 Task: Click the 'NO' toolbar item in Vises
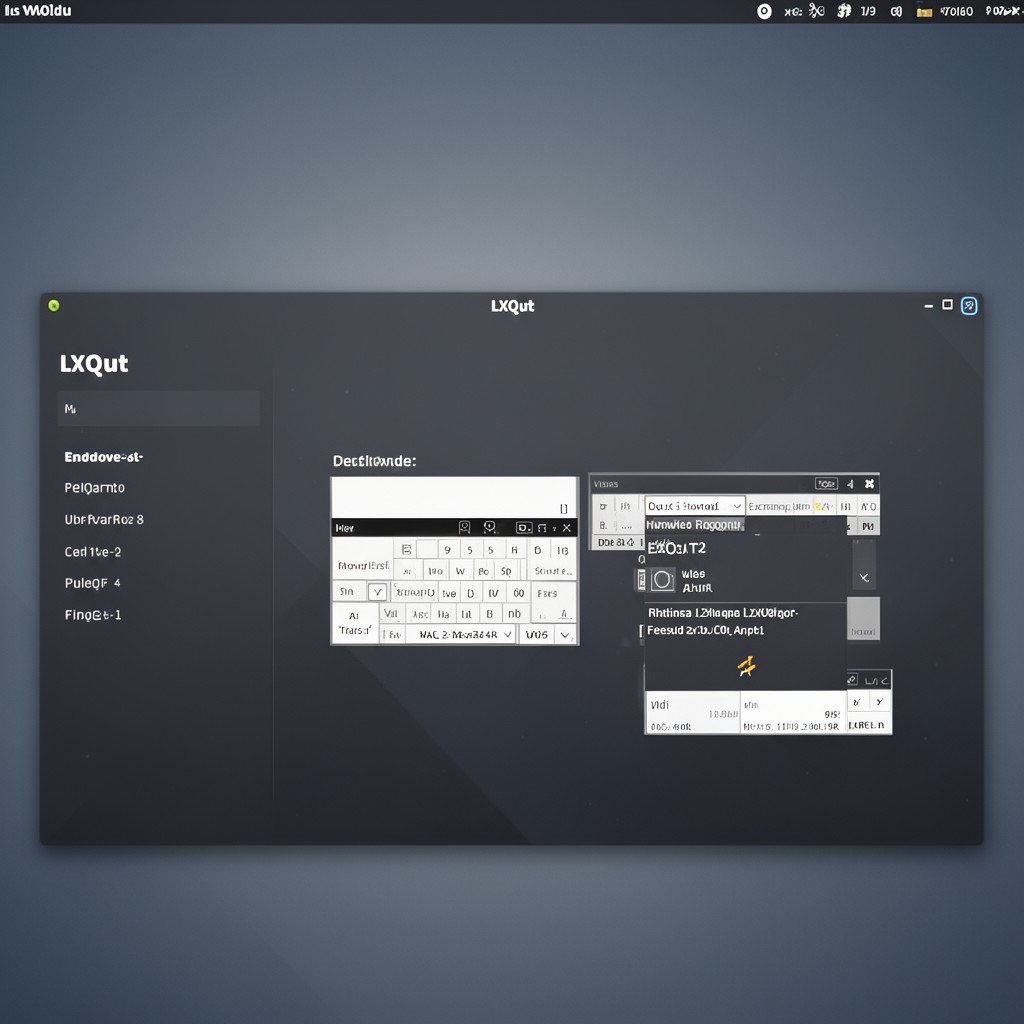tap(868, 507)
